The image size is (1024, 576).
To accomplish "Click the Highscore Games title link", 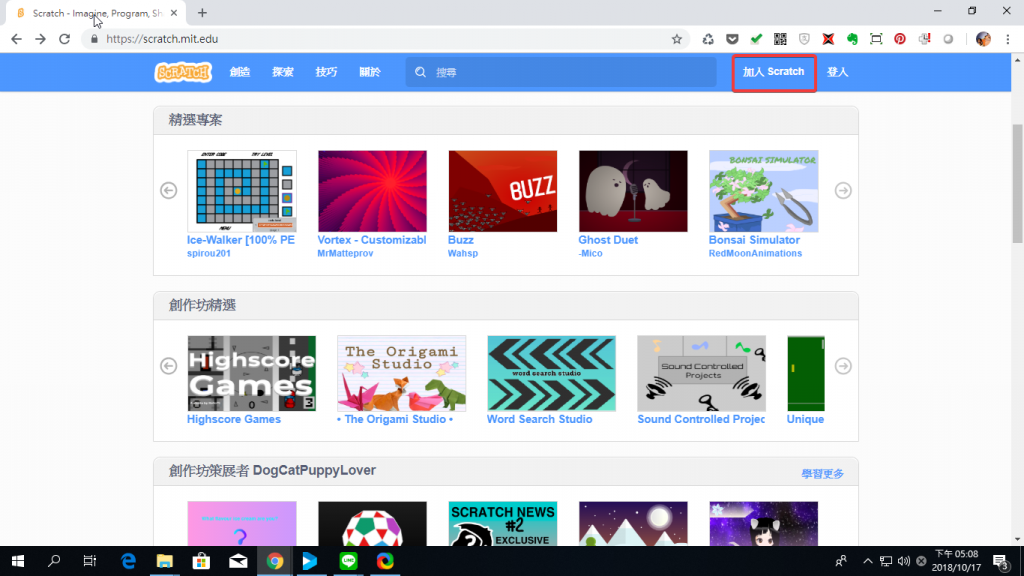I will point(234,419).
